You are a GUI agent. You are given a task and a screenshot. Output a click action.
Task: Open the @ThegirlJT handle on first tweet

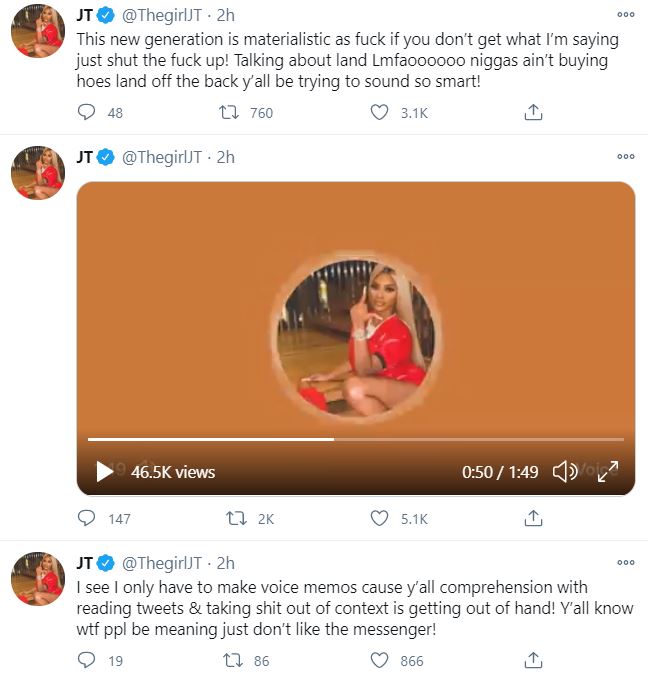(x=162, y=15)
